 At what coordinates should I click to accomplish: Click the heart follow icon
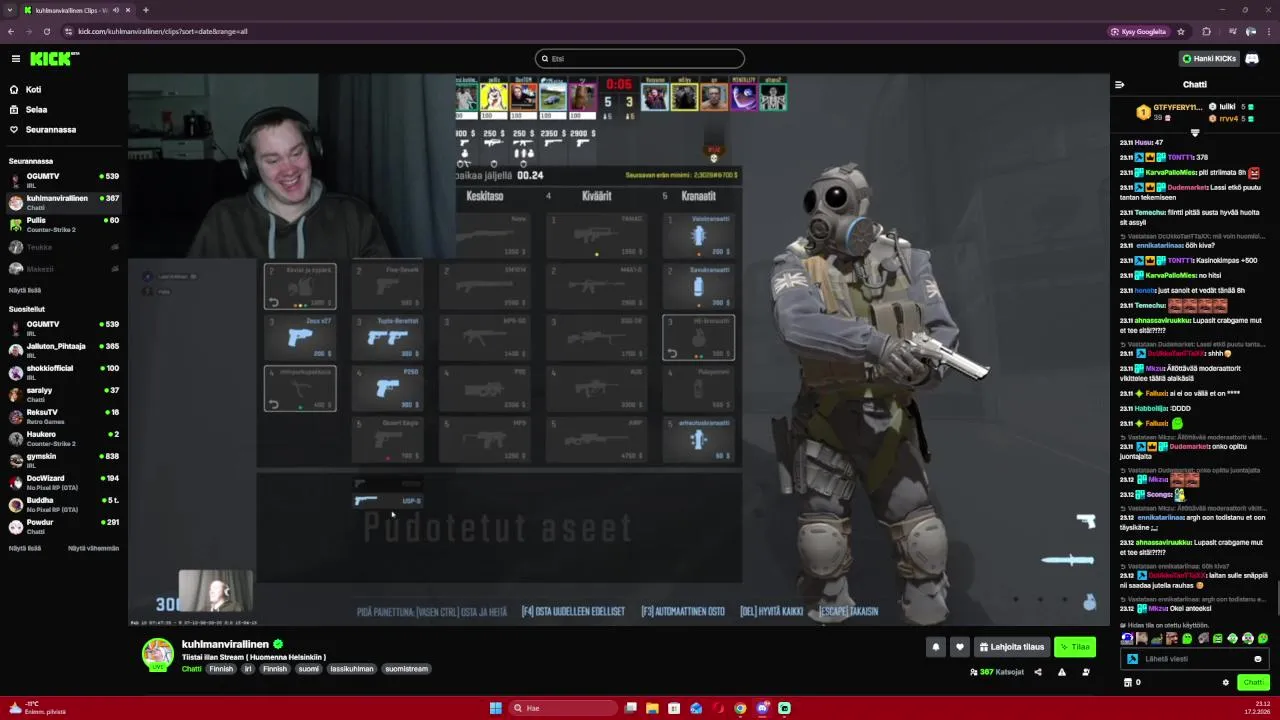959,647
